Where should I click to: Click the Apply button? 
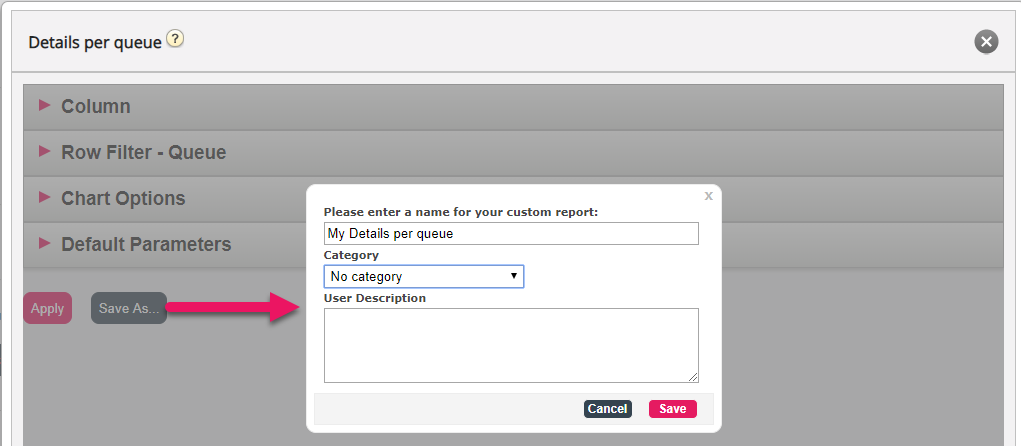(48, 309)
